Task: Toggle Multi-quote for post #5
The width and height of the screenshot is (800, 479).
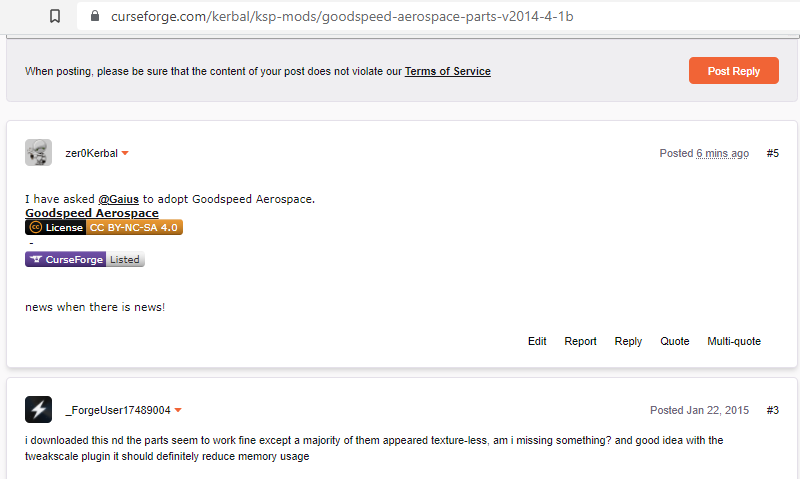Action: point(734,341)
